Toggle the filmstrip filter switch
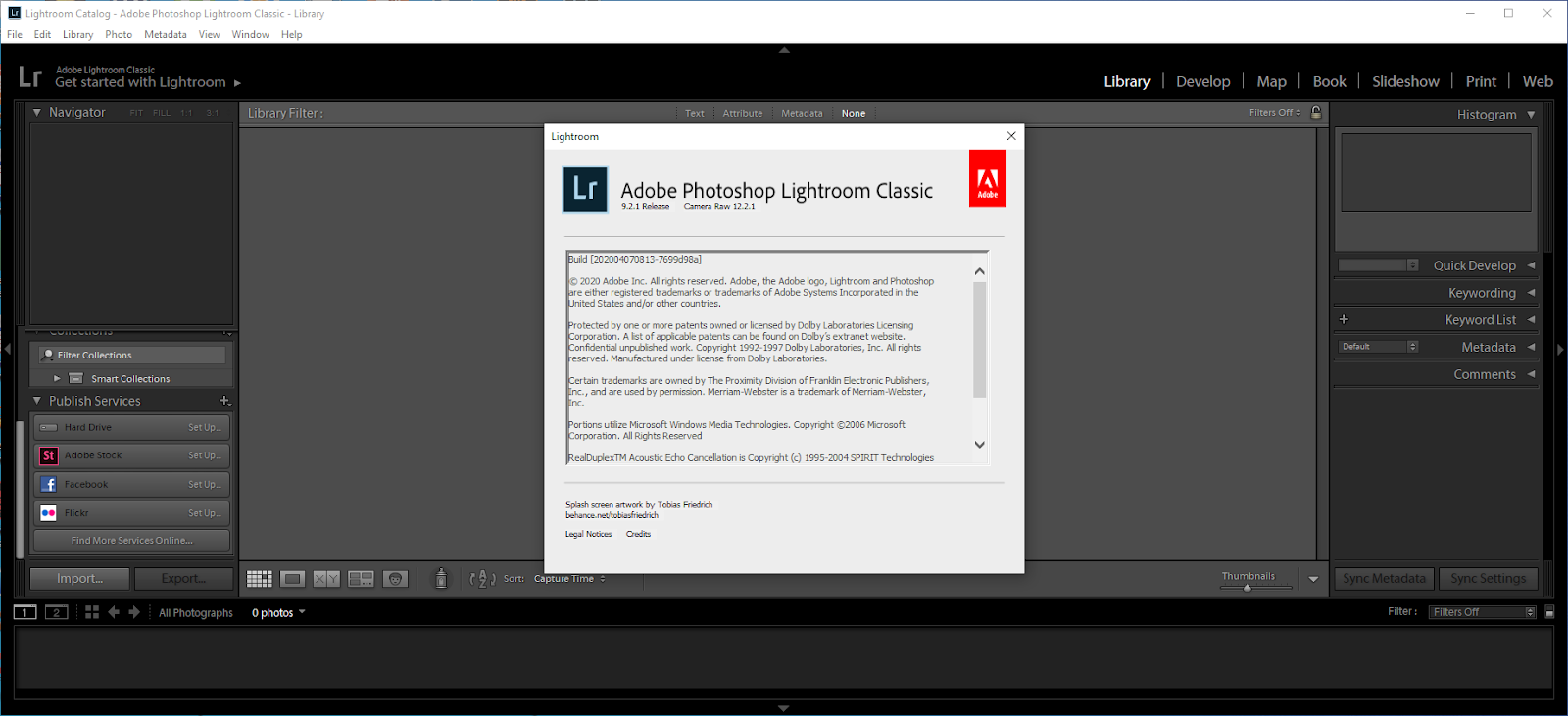Viewport: 1568px width, 716px height. (1549, 612)
